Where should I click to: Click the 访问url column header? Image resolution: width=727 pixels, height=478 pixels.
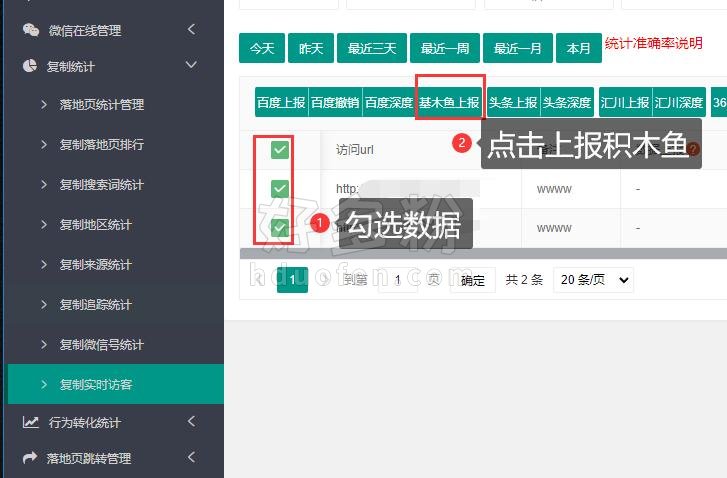tap(355, 150)
